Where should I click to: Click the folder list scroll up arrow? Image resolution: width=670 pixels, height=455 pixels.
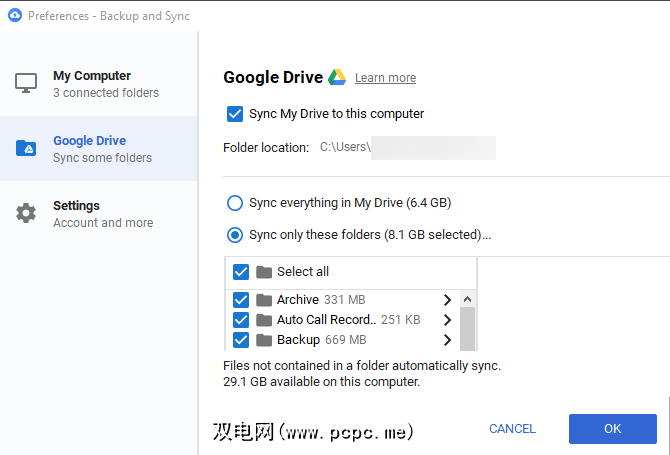tap(467, 299)
